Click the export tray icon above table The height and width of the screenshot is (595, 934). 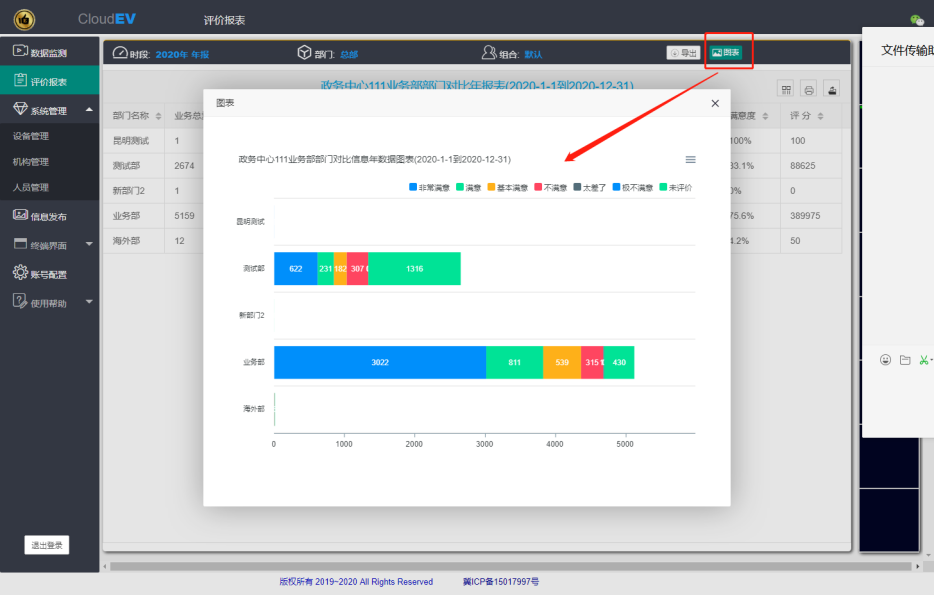tap(832, 89)
